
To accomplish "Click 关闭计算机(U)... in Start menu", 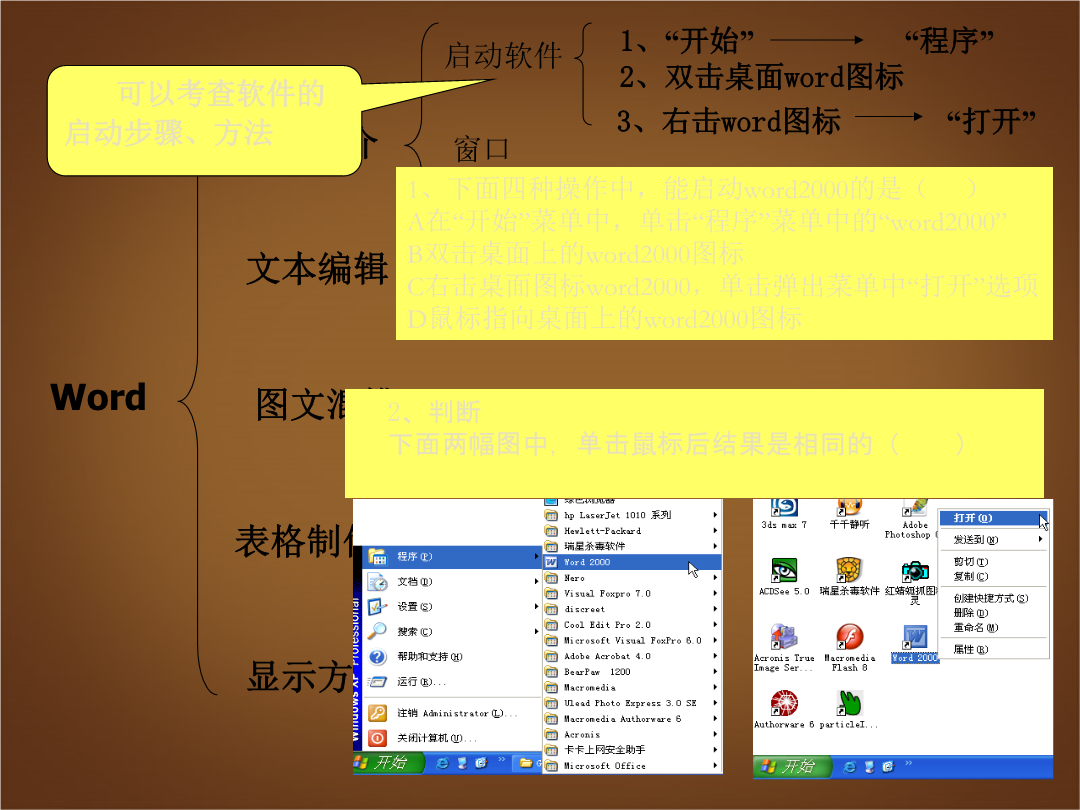I will coord(453,738).
